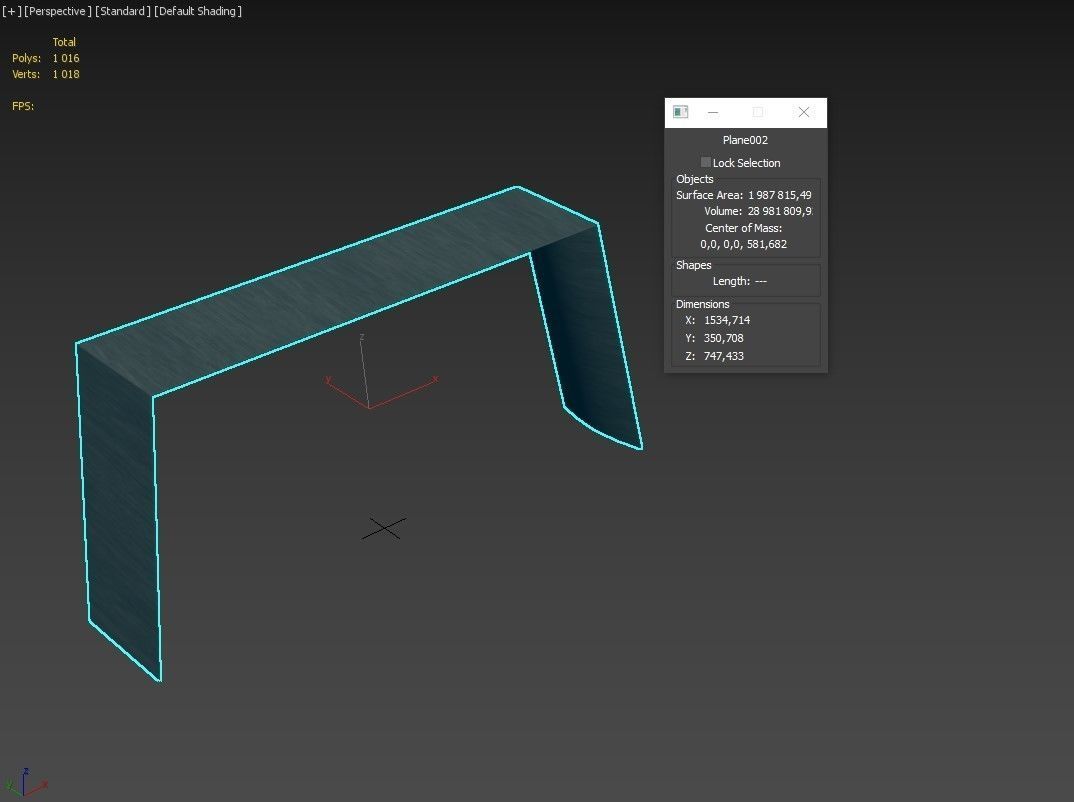Click the Plane002 object name
Image resolution: width=1074 pixels, height=802 pixels.
745,140
